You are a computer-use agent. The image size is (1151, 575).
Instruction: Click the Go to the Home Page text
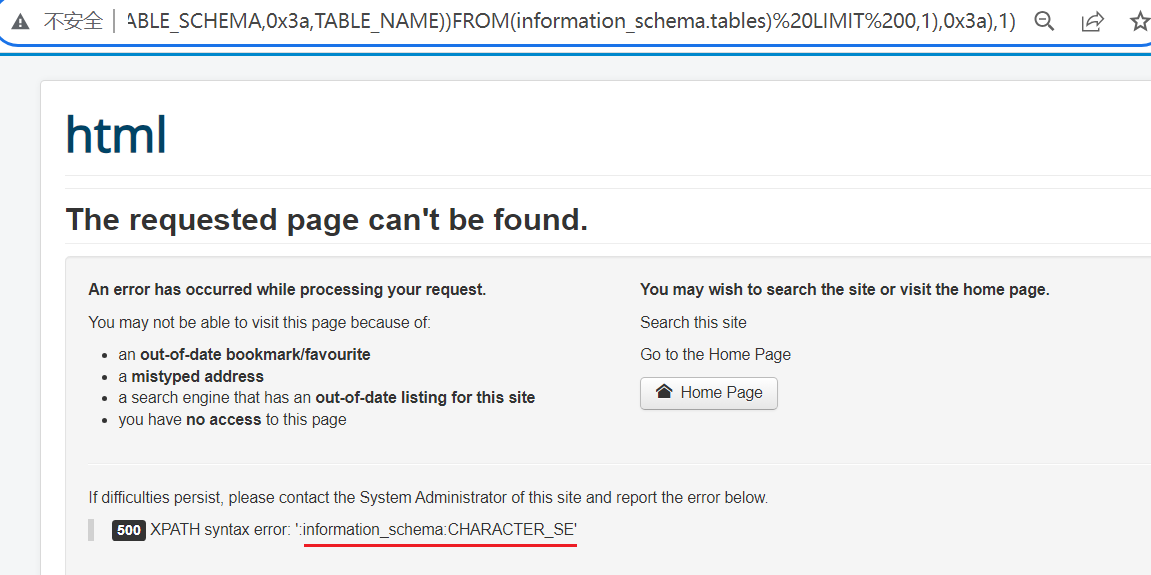pyautogui.click(x=715, y=354)
